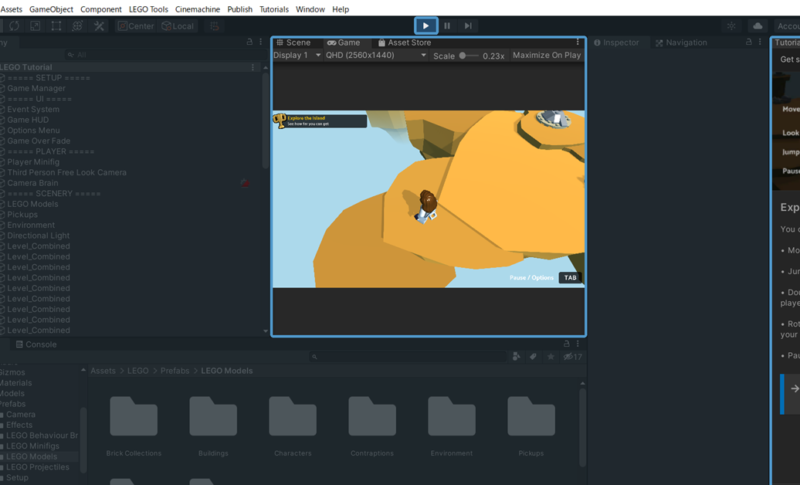The image size is (800, 485).
Task: Toggle grid snapping icon in the toolbar
Action: pyautogui.click(x=214, y=26)
